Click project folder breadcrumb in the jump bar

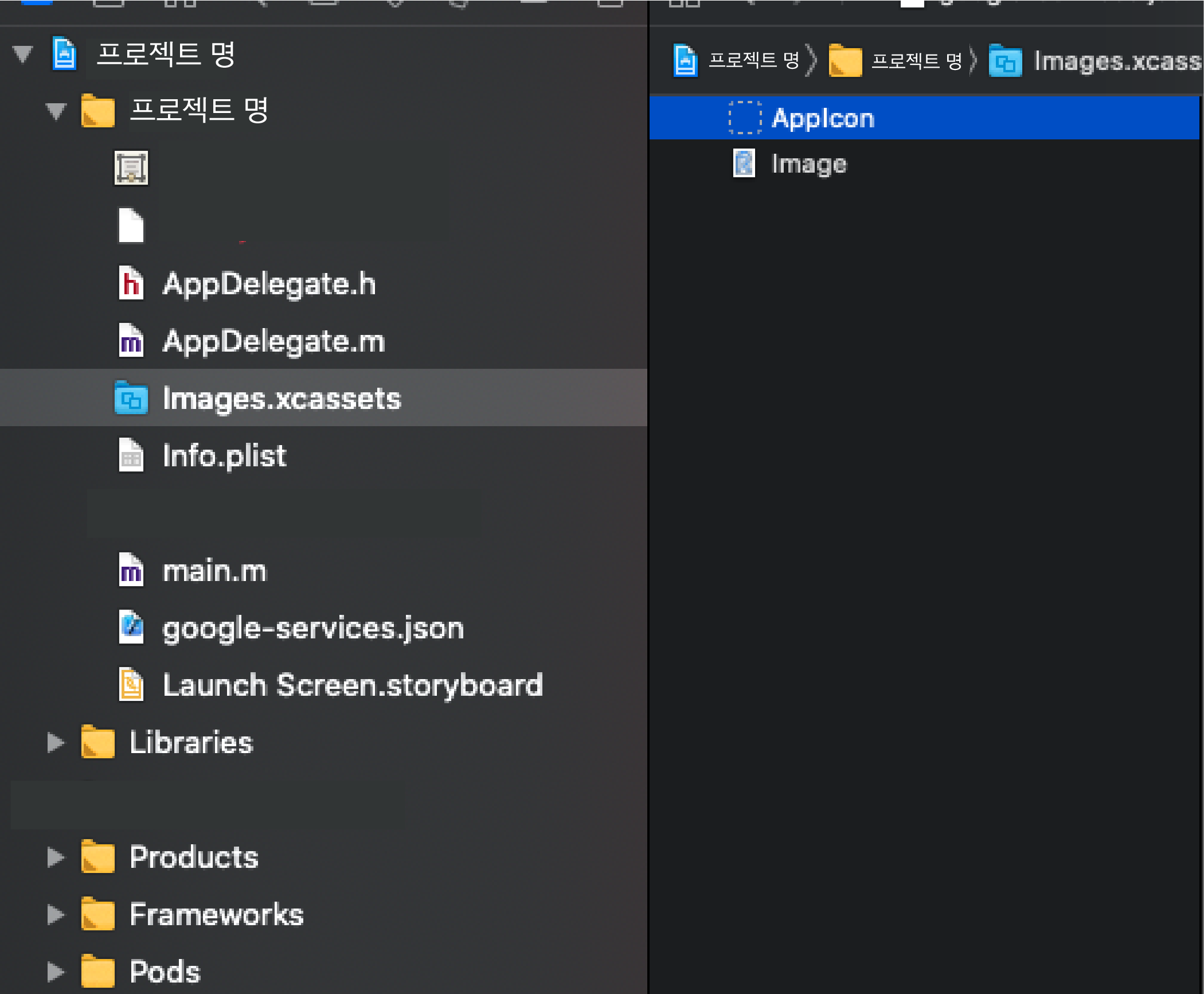point(916,61)
